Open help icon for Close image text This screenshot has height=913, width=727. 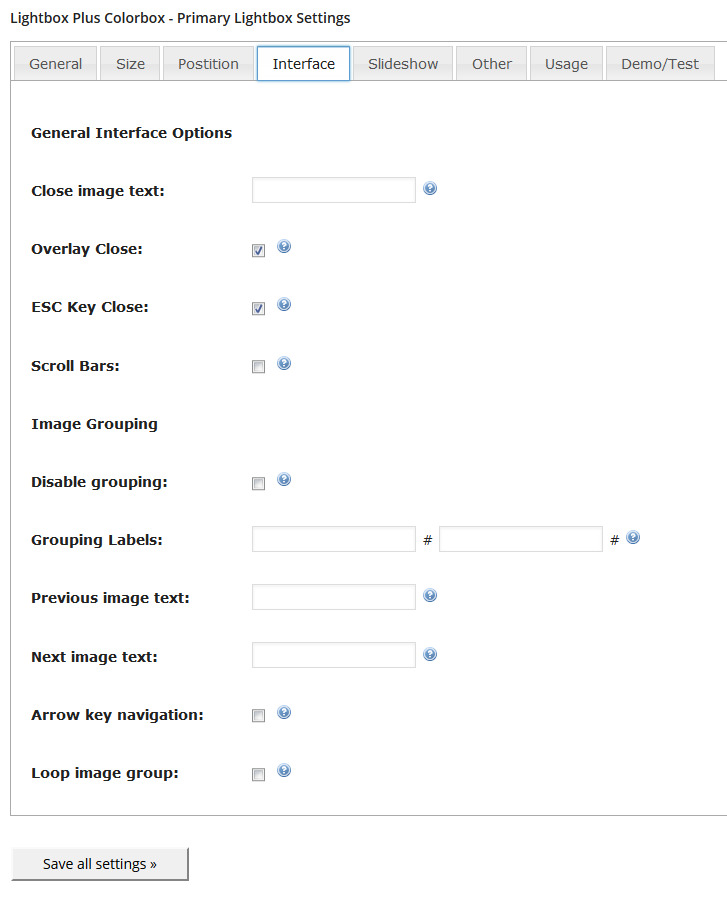(430, 188)
